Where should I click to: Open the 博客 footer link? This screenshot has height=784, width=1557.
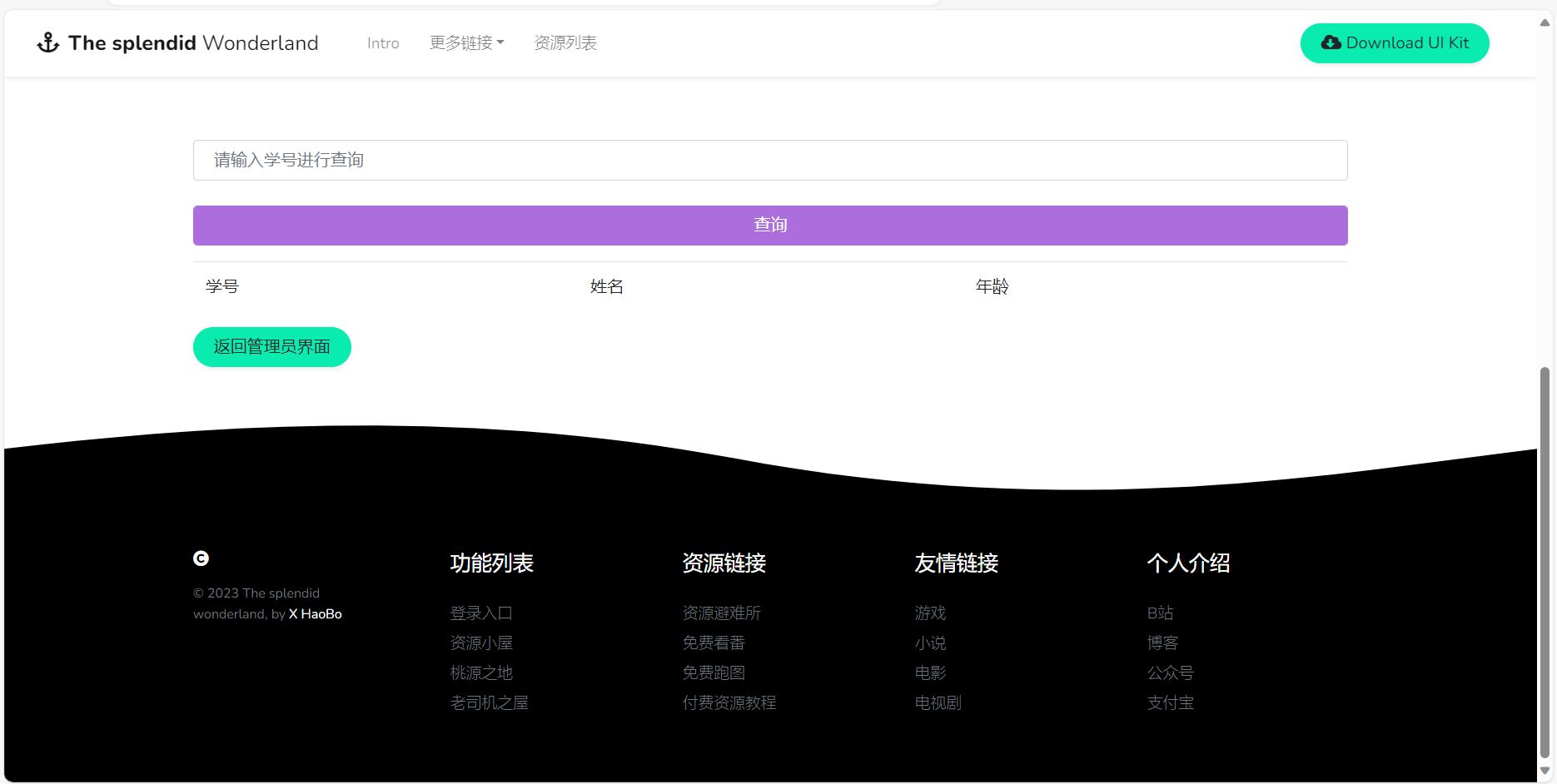(1163, 643)
